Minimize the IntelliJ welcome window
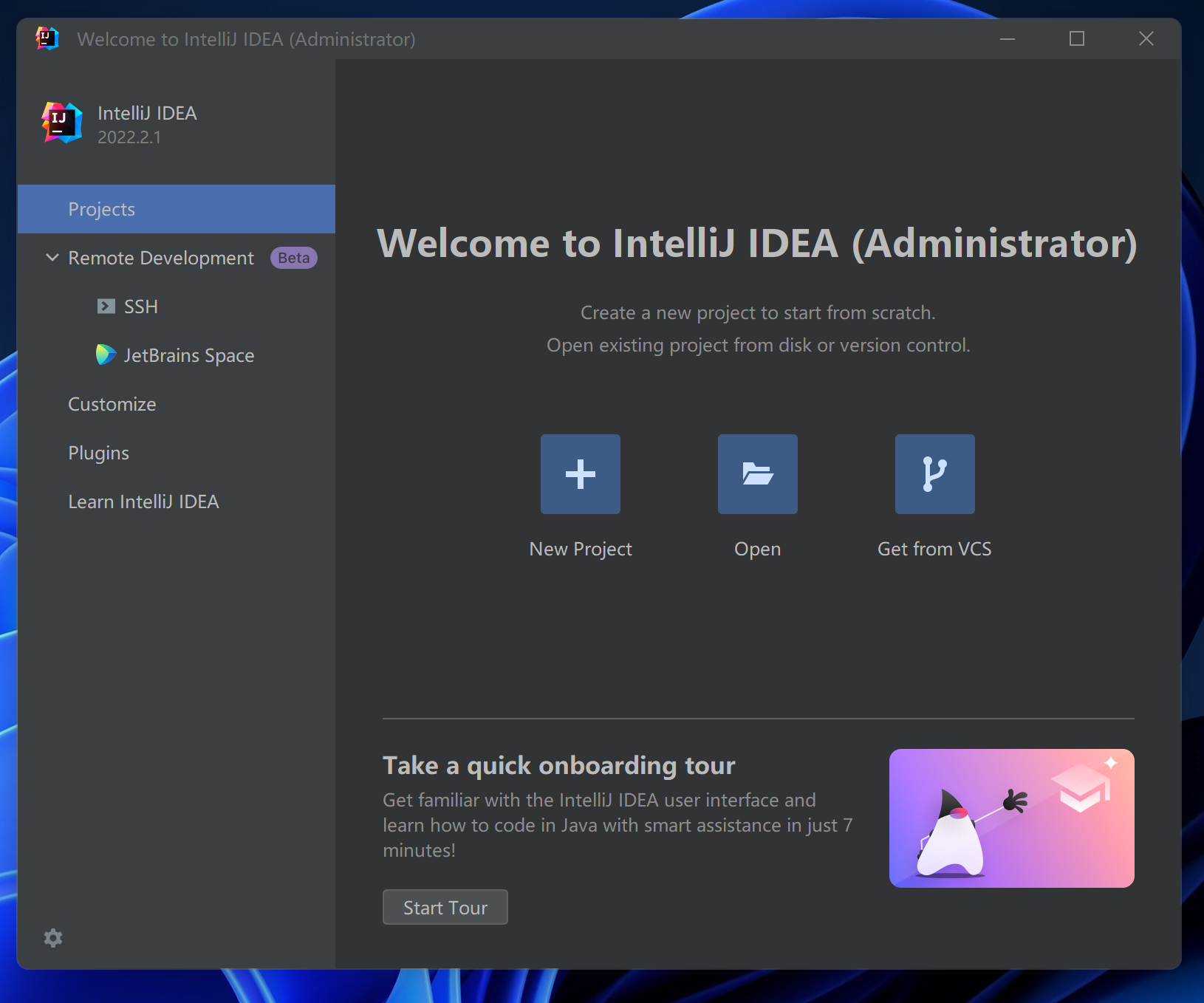 (1008, 38)
